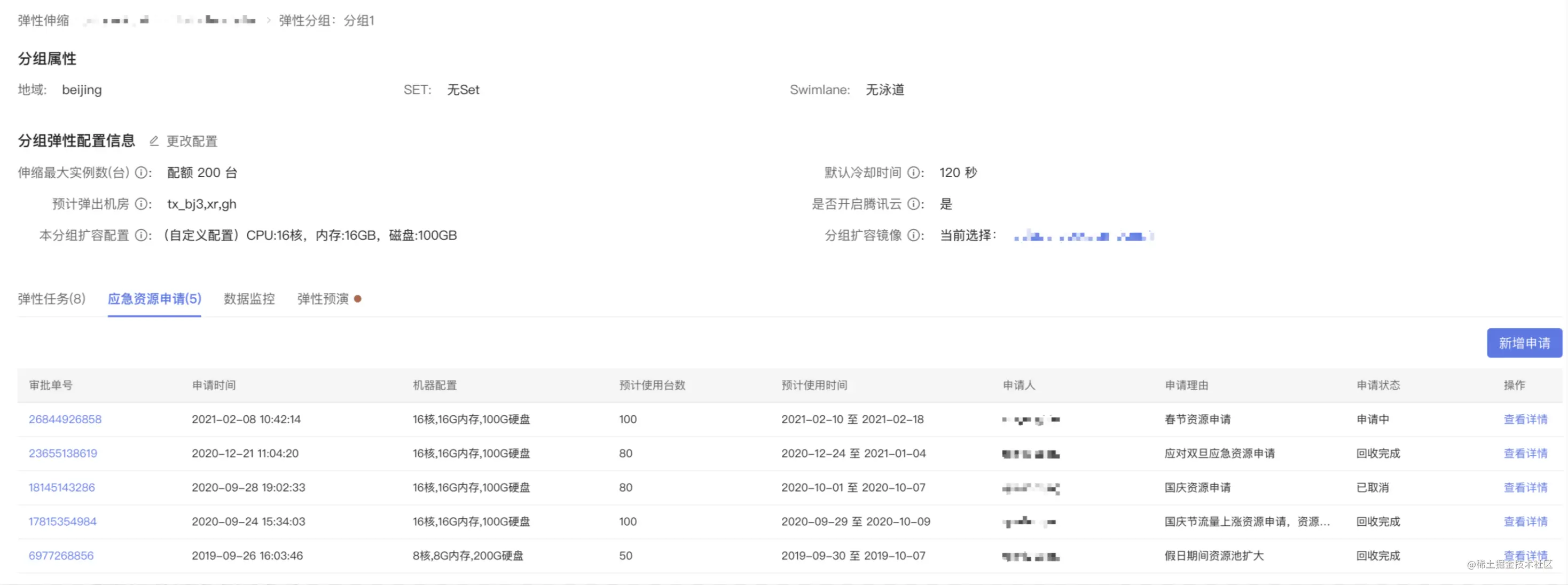View details for the 应对双旦应急资源申请 row

click(x=1525, y=454)
